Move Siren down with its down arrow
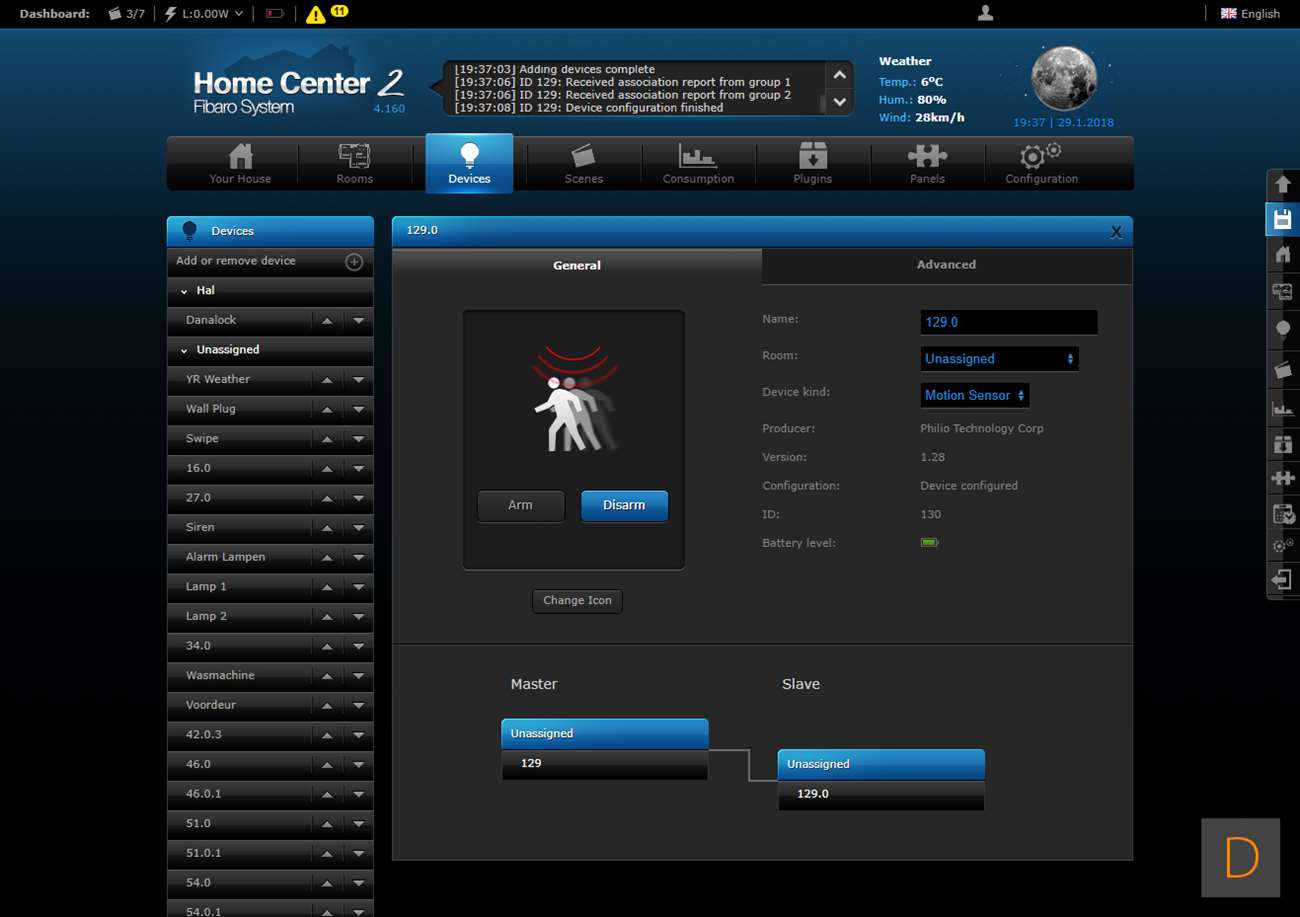The height and width of the screenshot is (917, 1300). tap(358, 528)
